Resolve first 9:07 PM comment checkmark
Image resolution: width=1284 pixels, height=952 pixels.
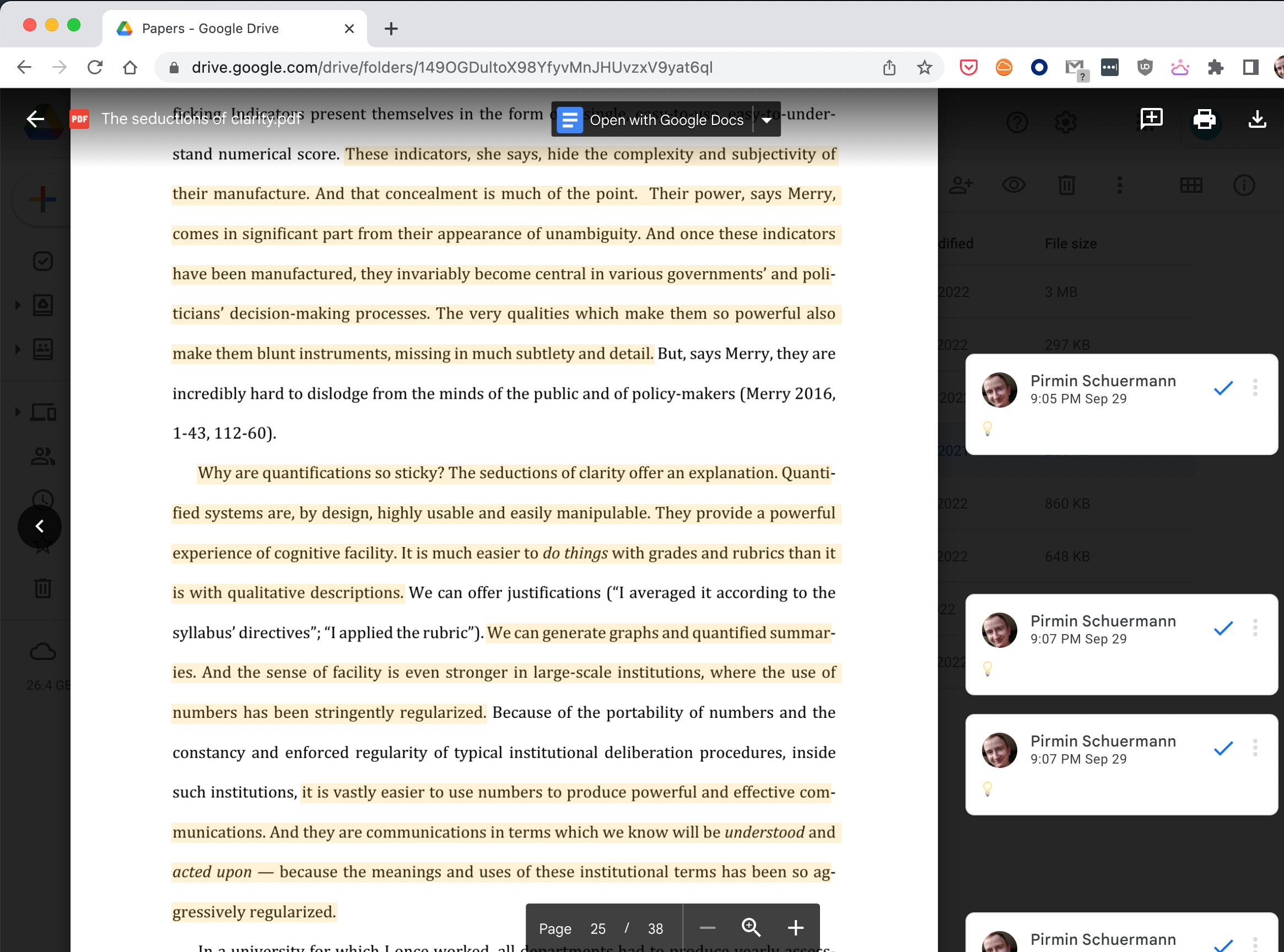coord(1223,629)
